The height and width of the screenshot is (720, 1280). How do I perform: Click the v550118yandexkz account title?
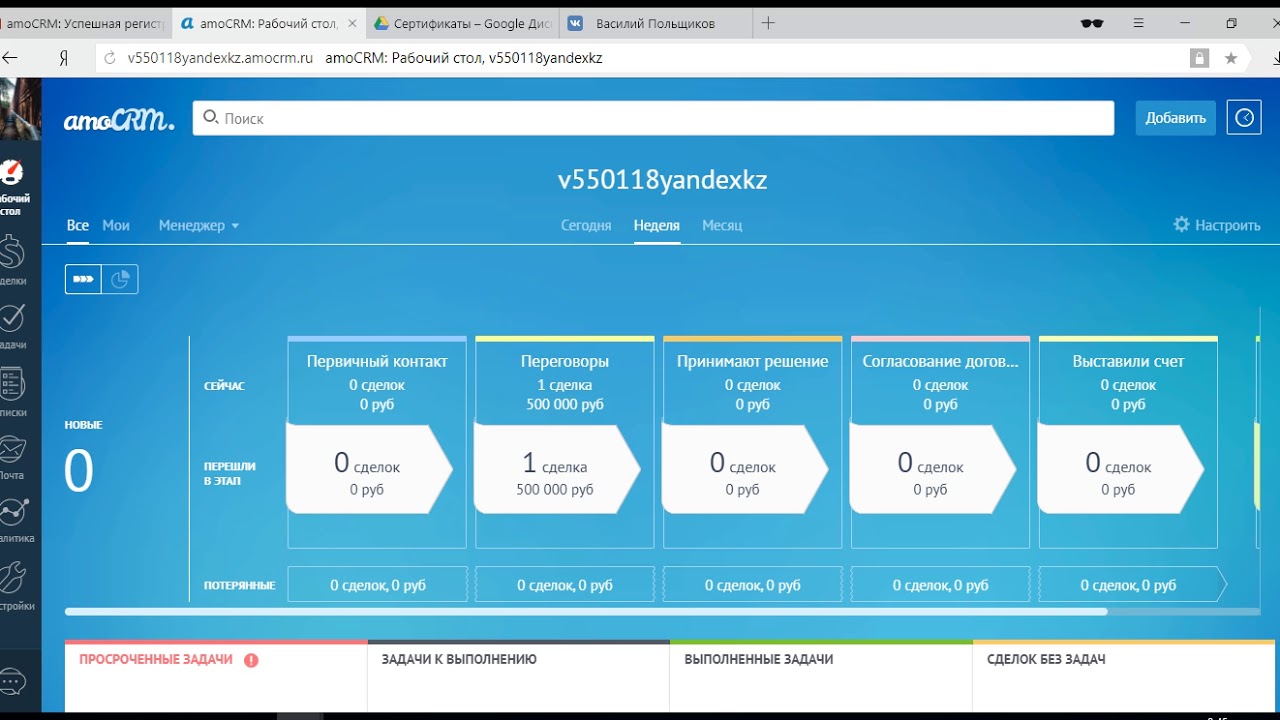click(663, 180)
